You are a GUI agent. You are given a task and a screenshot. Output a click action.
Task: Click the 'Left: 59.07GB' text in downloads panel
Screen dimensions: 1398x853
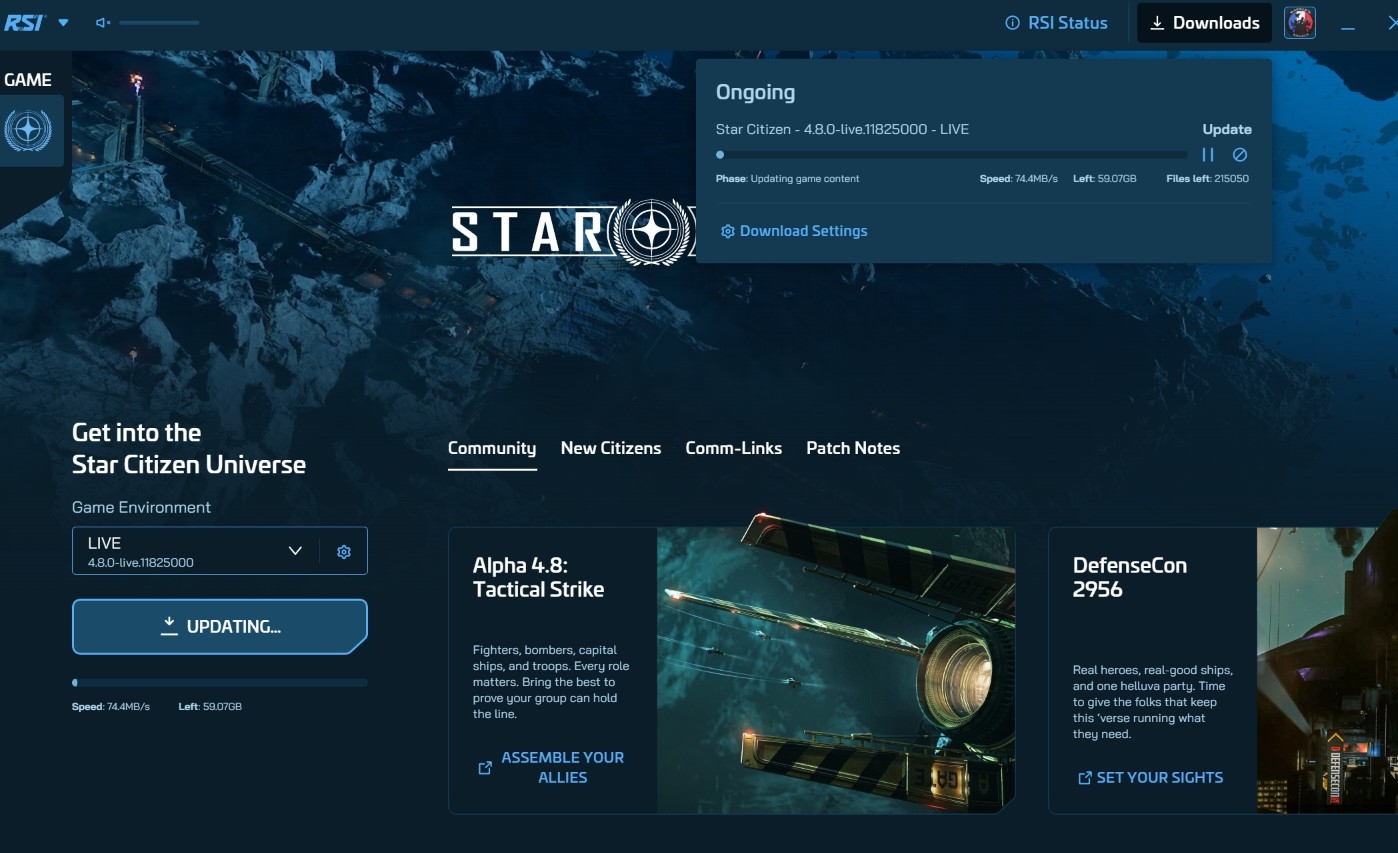1105,179
